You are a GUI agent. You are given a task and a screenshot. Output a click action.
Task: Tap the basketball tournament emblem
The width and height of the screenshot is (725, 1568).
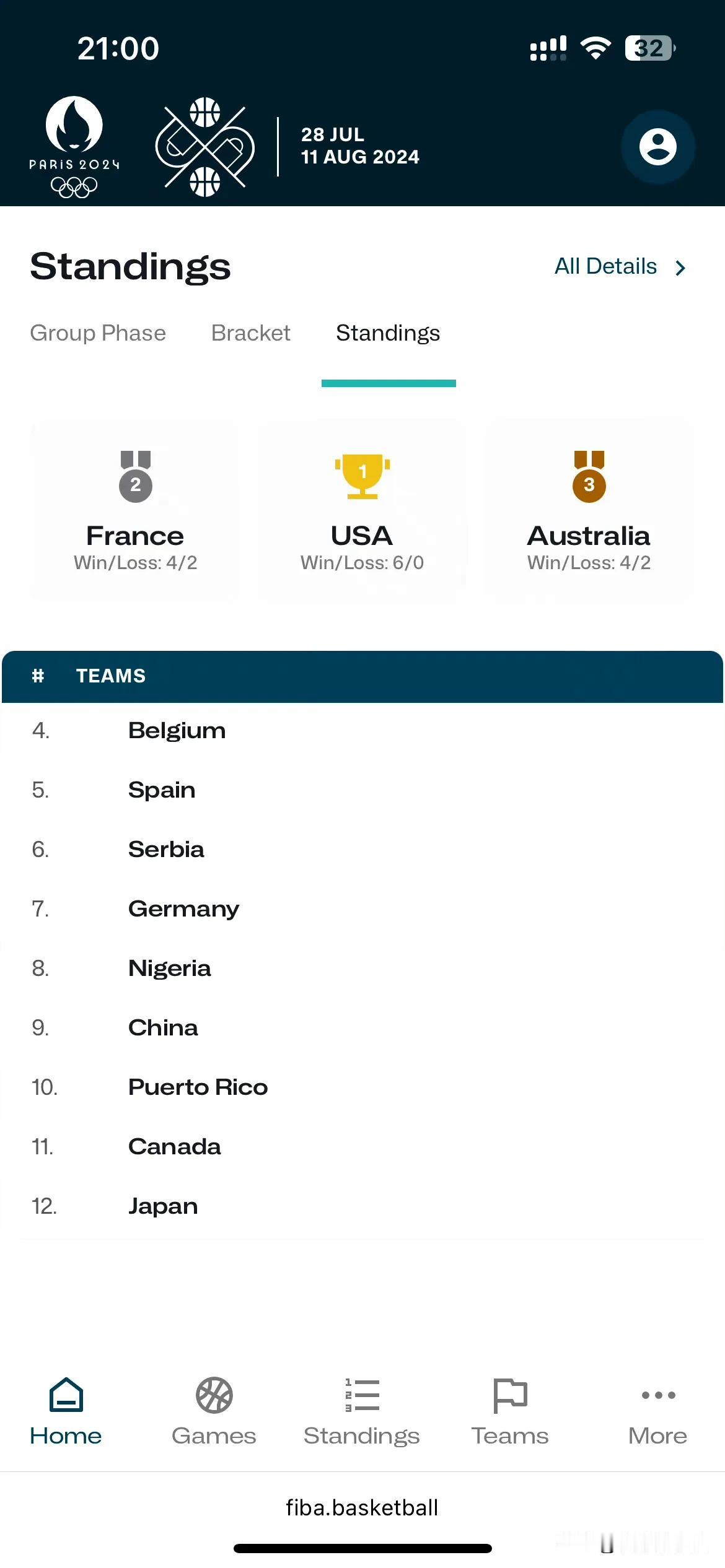204,147
